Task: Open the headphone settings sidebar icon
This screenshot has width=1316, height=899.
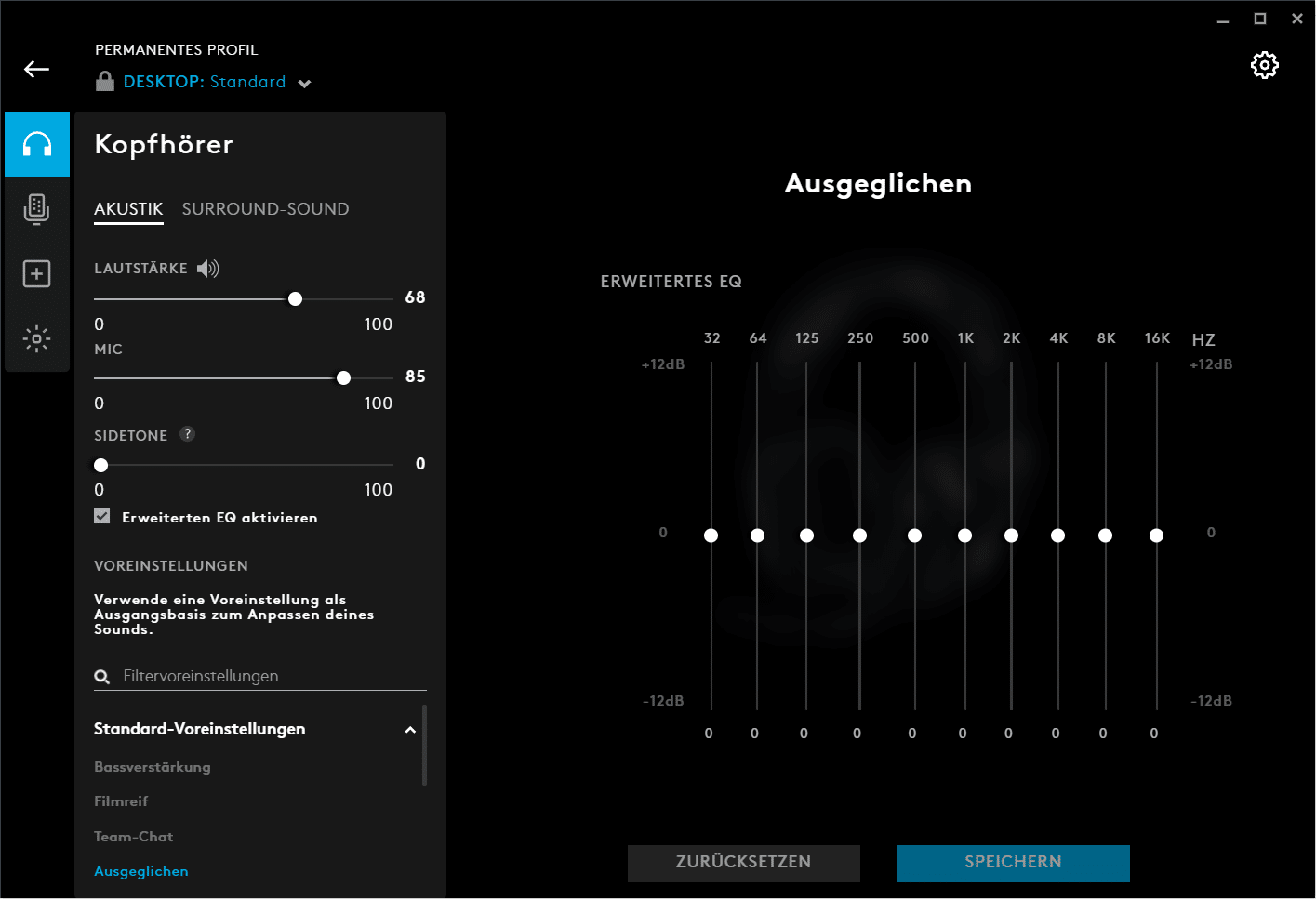Action: click(x=37, y=144)
